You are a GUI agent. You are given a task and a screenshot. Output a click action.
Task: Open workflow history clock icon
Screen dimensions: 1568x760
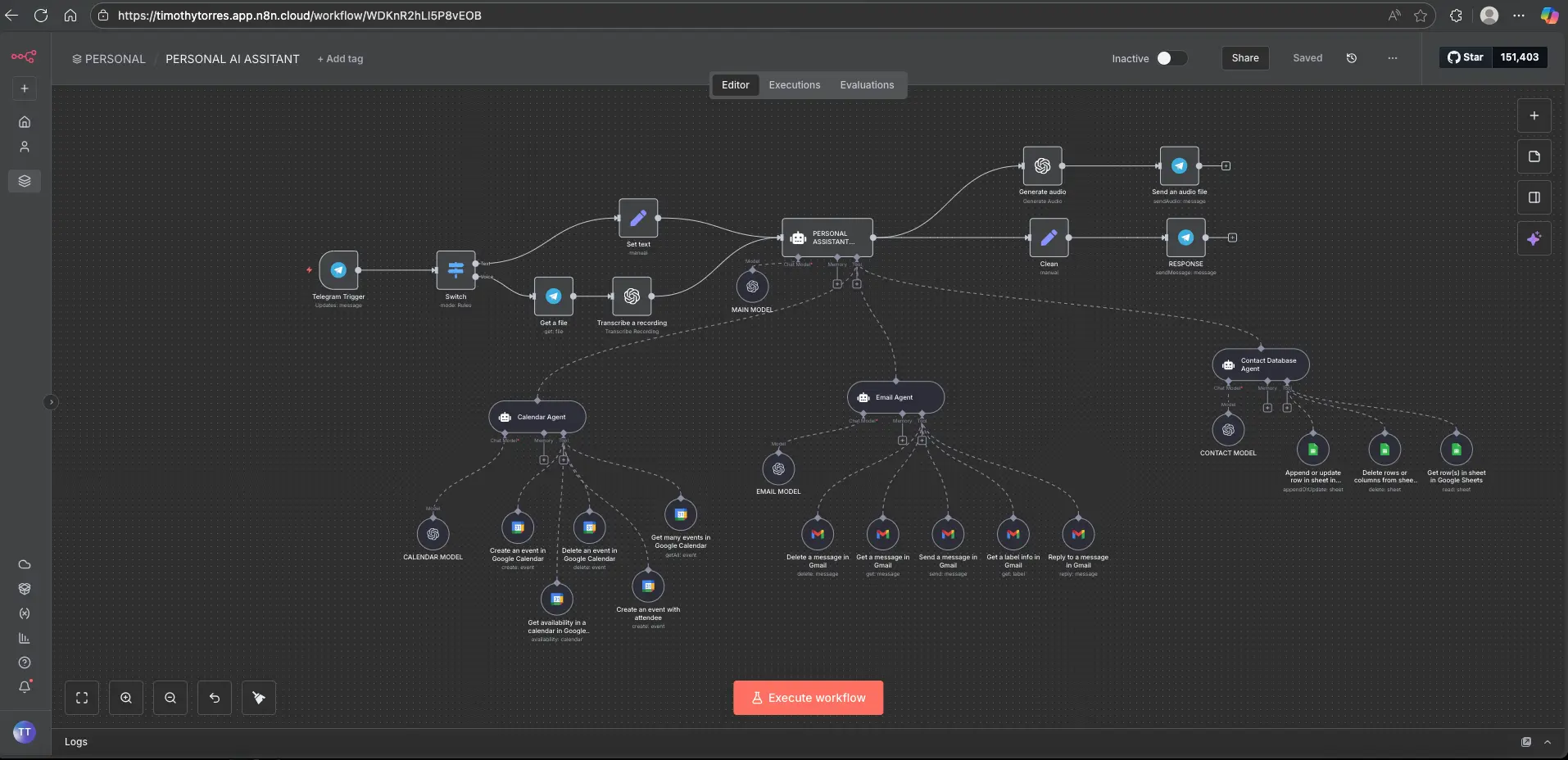click(1352, 58)
